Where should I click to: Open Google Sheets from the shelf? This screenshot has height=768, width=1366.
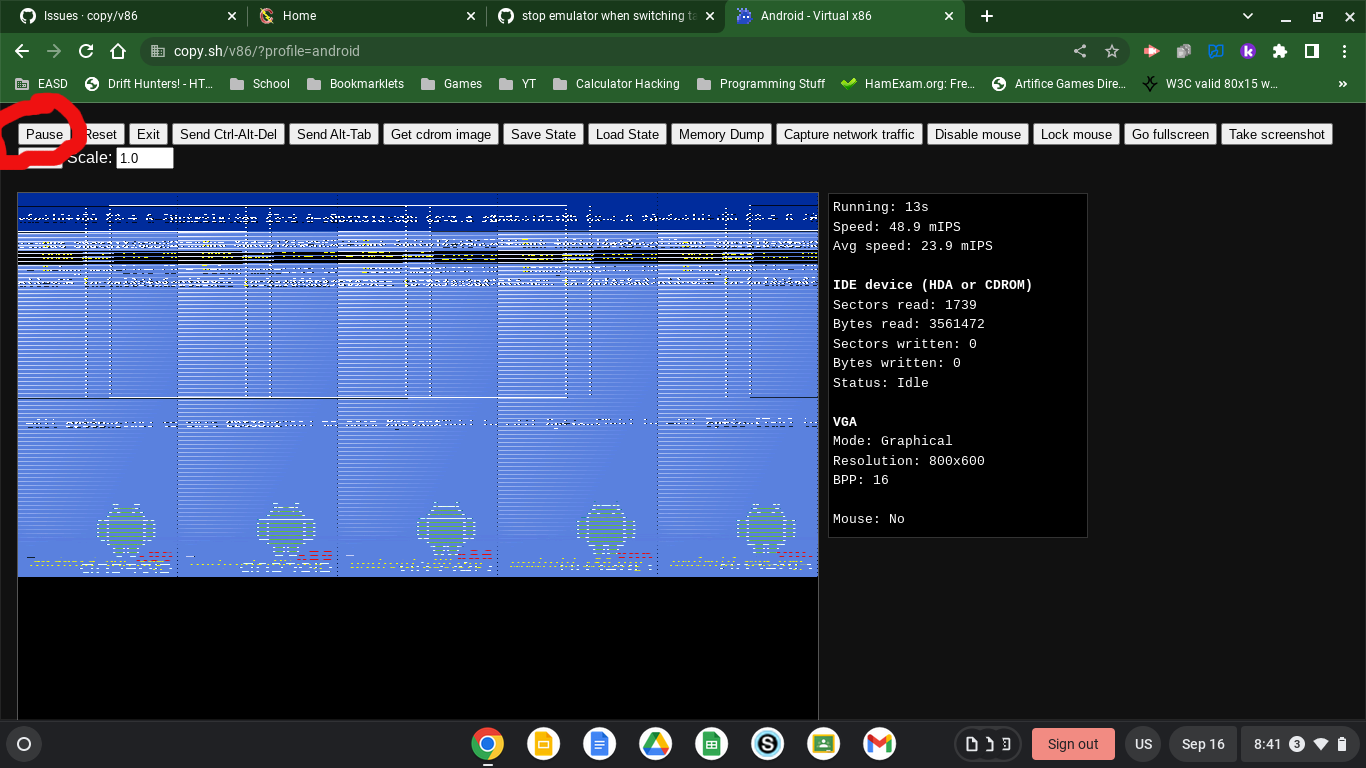click(x=711, y=744)
